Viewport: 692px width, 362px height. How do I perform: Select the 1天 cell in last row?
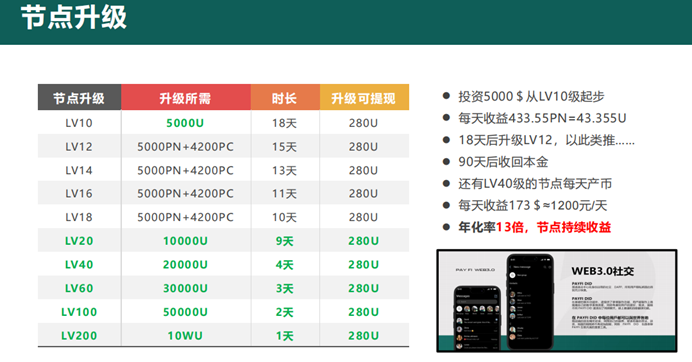tap(285, 336)
